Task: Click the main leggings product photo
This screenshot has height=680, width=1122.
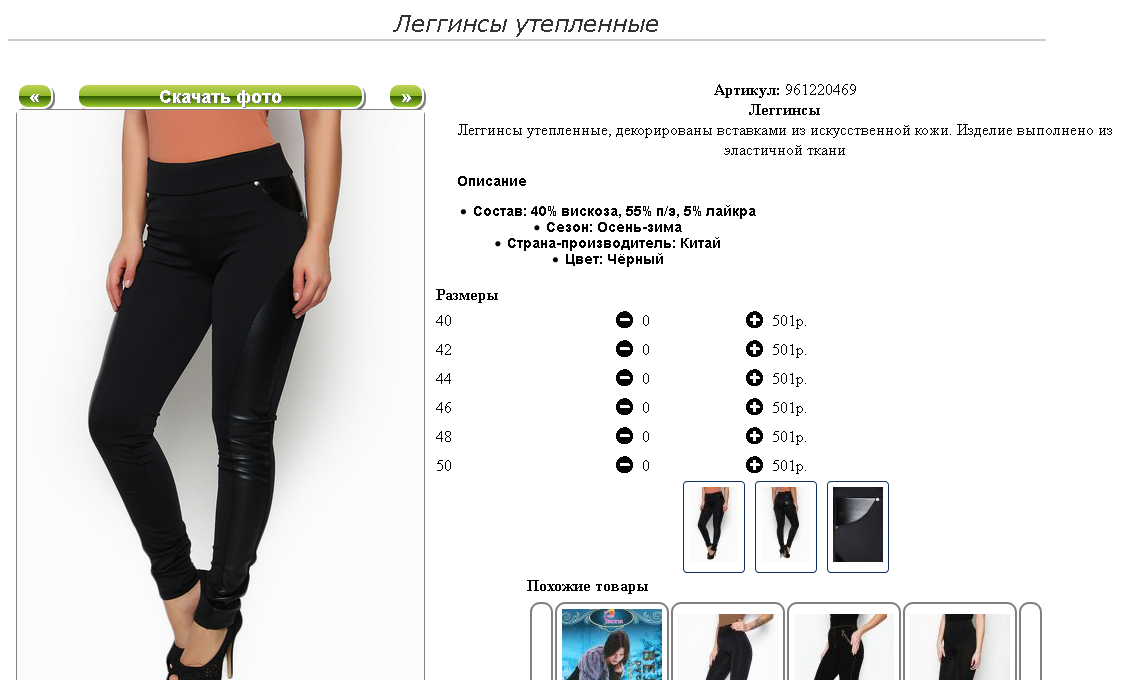Action: (x=220, y=395)
